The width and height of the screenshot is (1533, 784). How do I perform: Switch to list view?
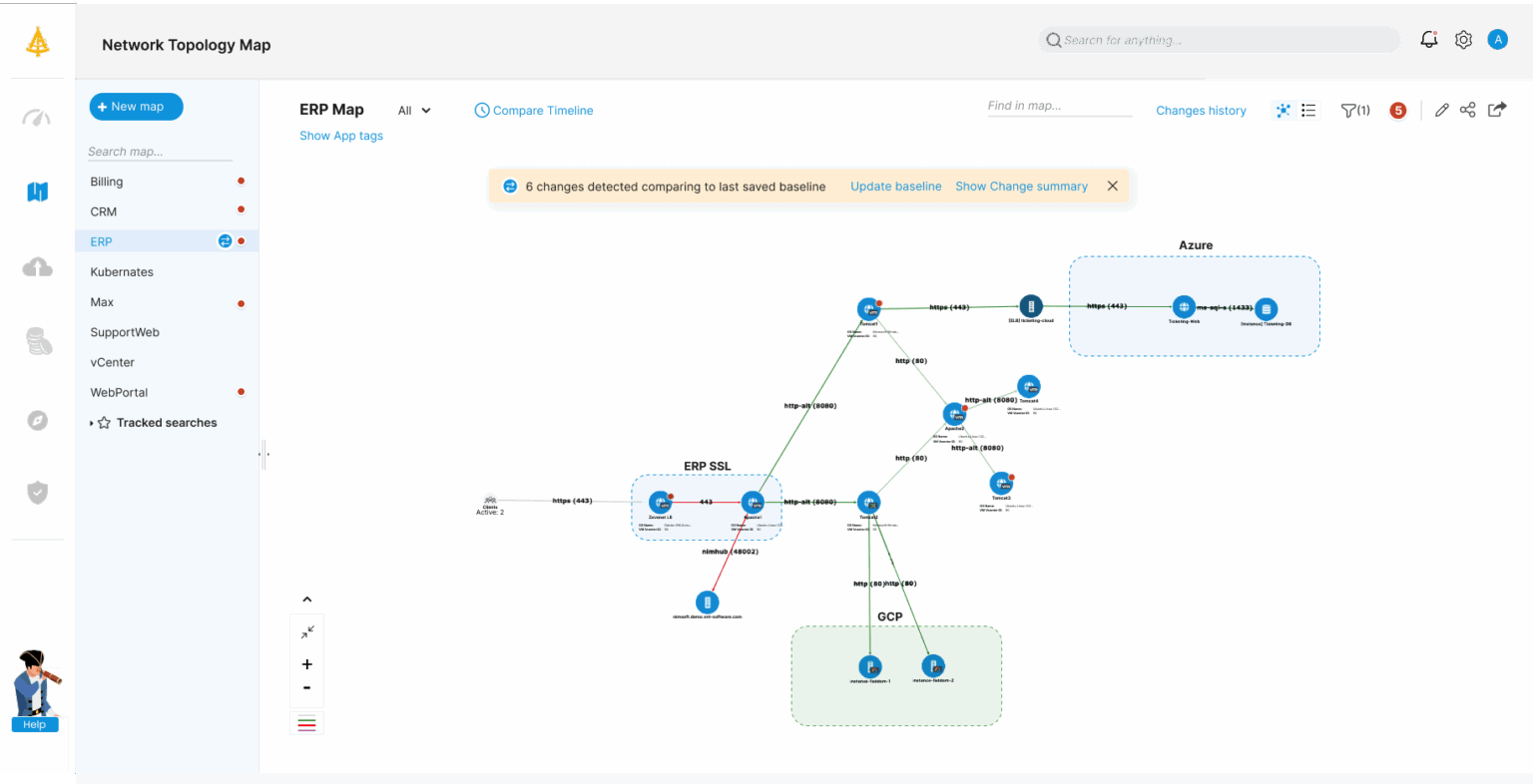point(1308,111)
